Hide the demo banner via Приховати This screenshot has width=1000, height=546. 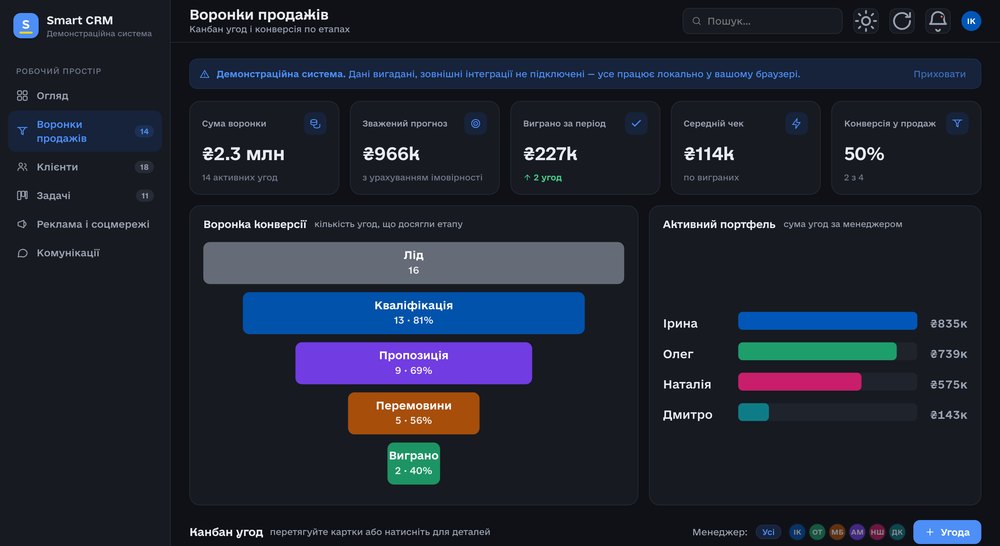(939, 74)
